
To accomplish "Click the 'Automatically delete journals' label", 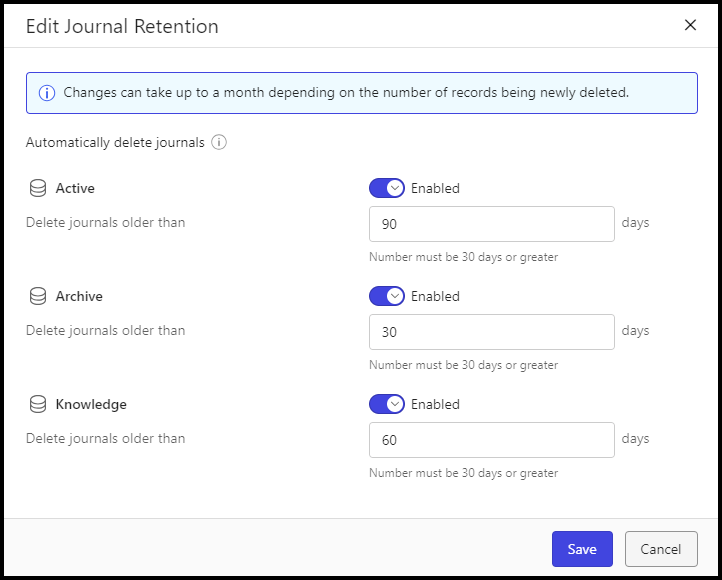I will click(115, 143).
